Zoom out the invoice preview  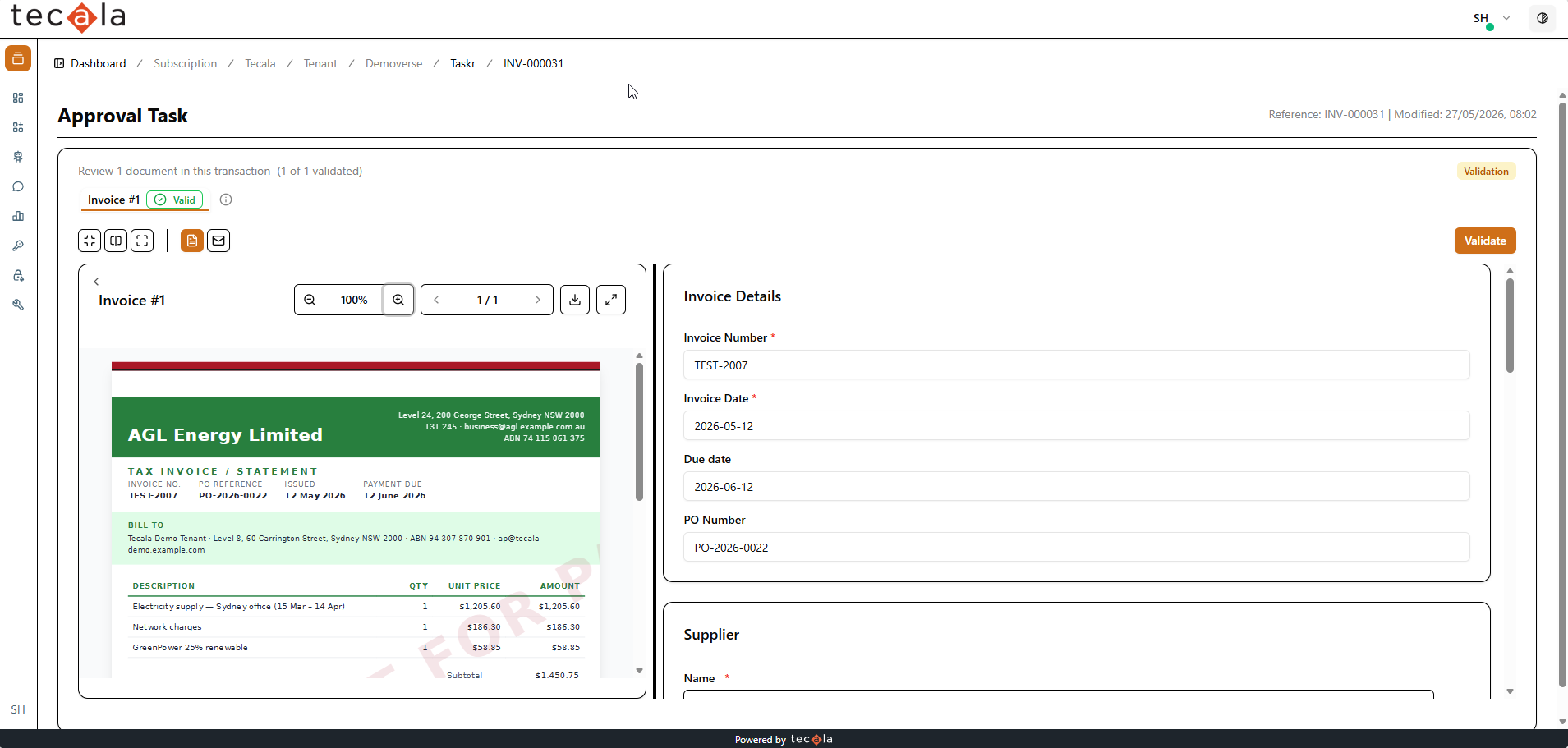[x=310, y=300]
